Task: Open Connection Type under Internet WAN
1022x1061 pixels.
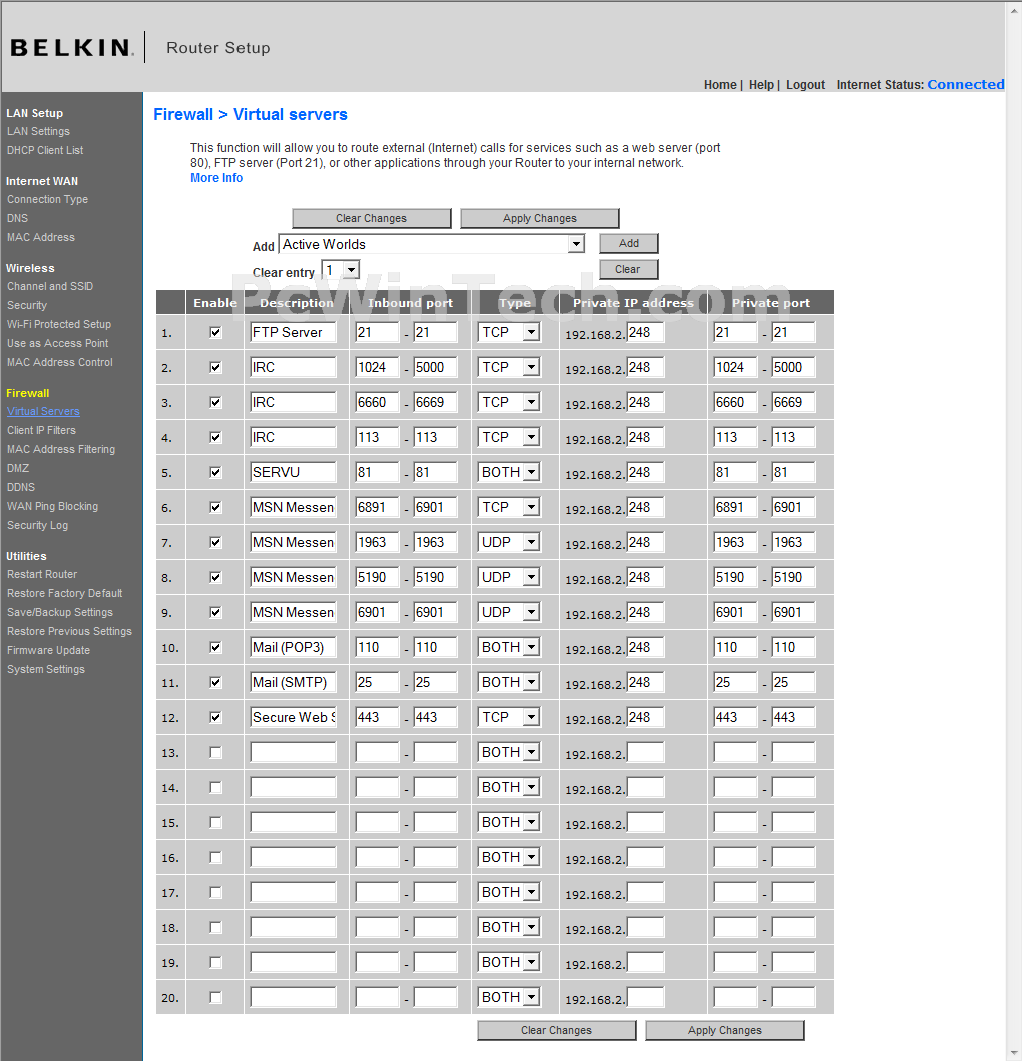Action: (x=47, y=200)
